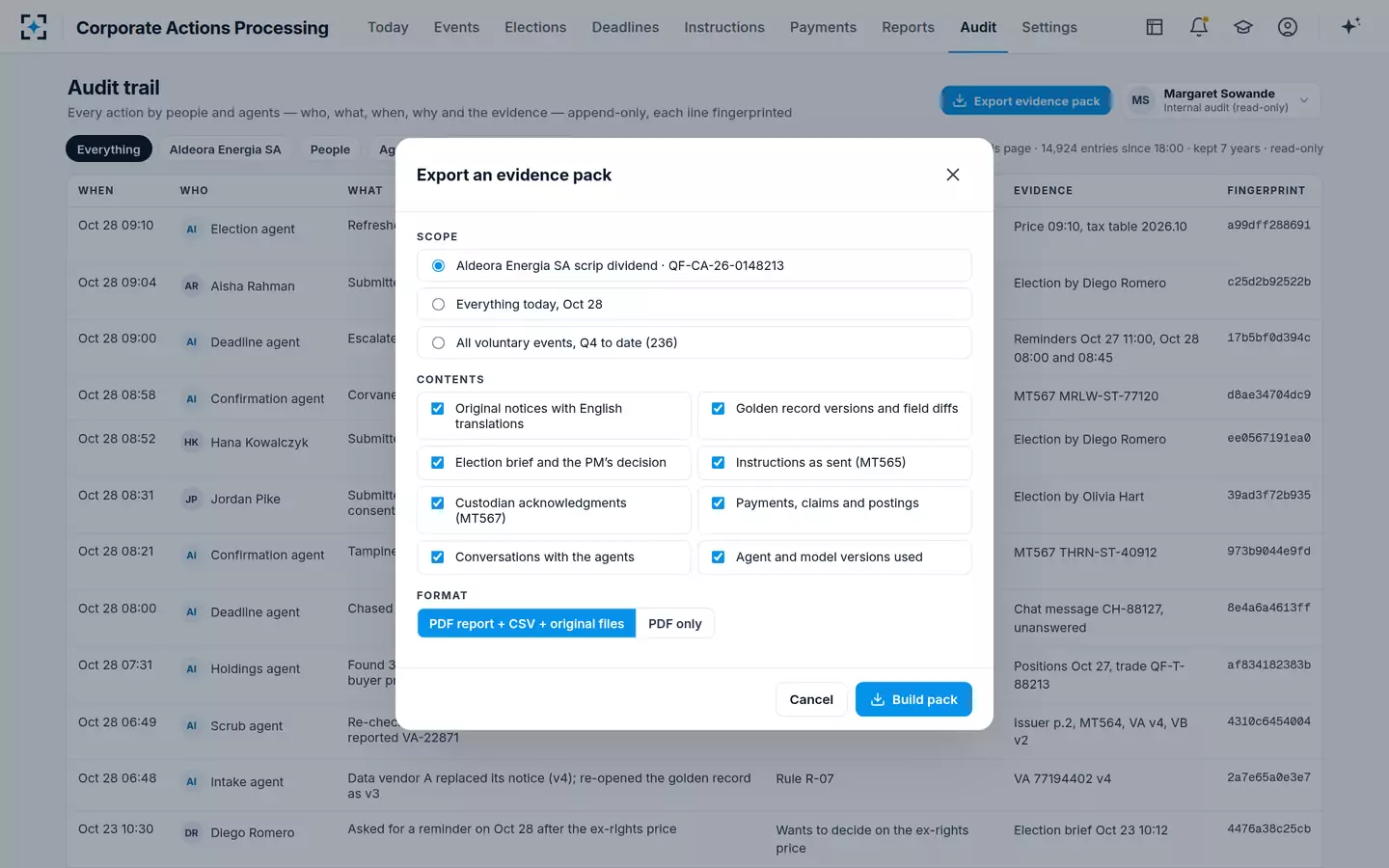Choose All voluntary events, Q4 to date

pos(694,342)
